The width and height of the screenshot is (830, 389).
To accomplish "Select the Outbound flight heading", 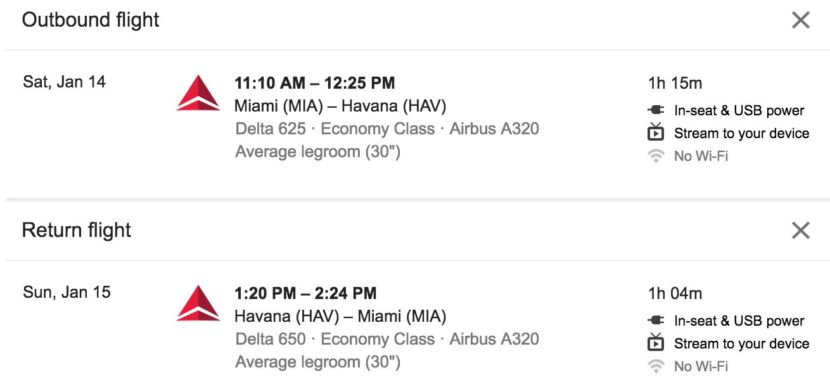I will [91, 20].
